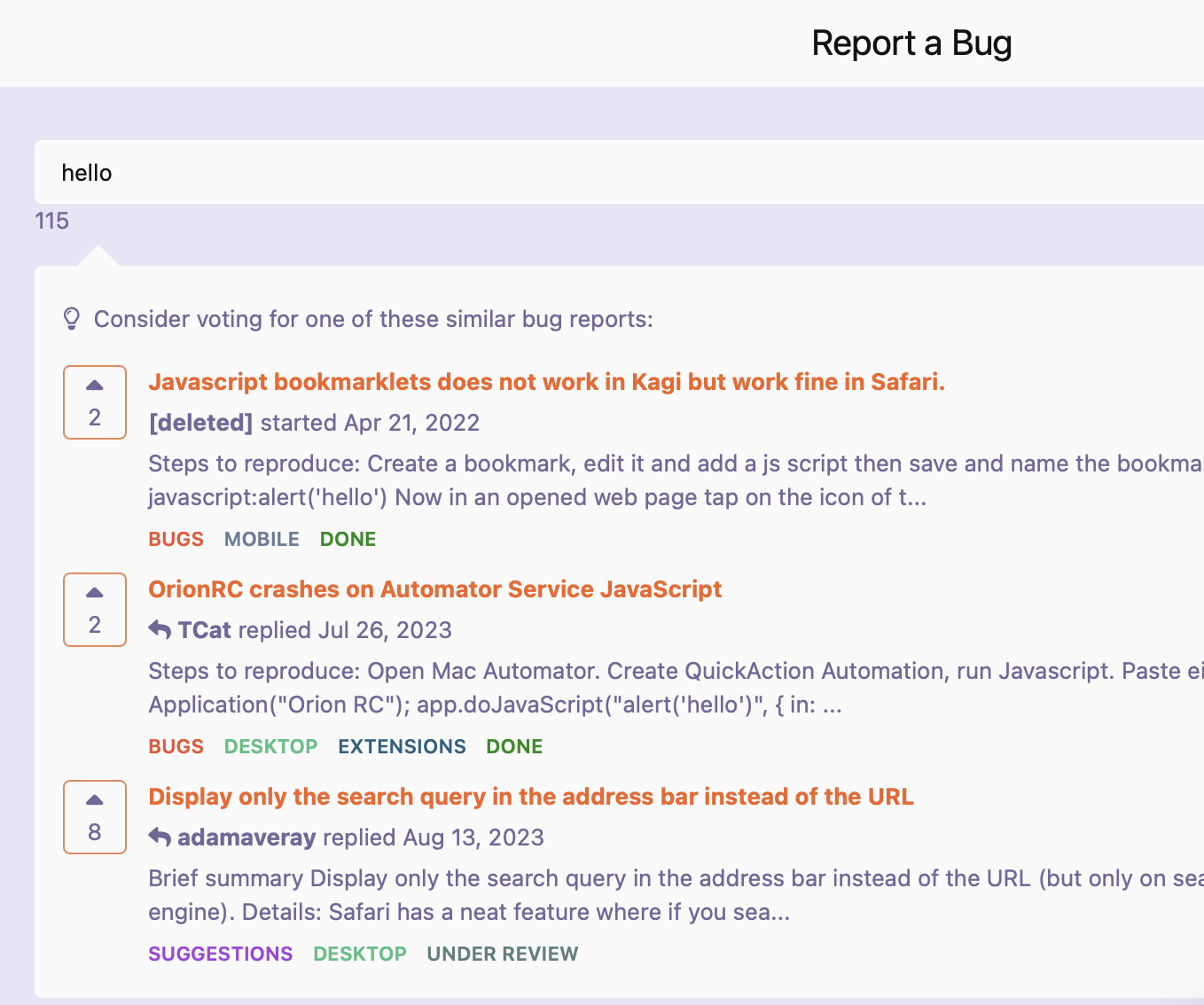The height and width of the screenshot is (1005, 1204).
Task: Select the EXTENSIONS tag on OrionRC report
Action: pyautogui.click(x=402, y=746)
